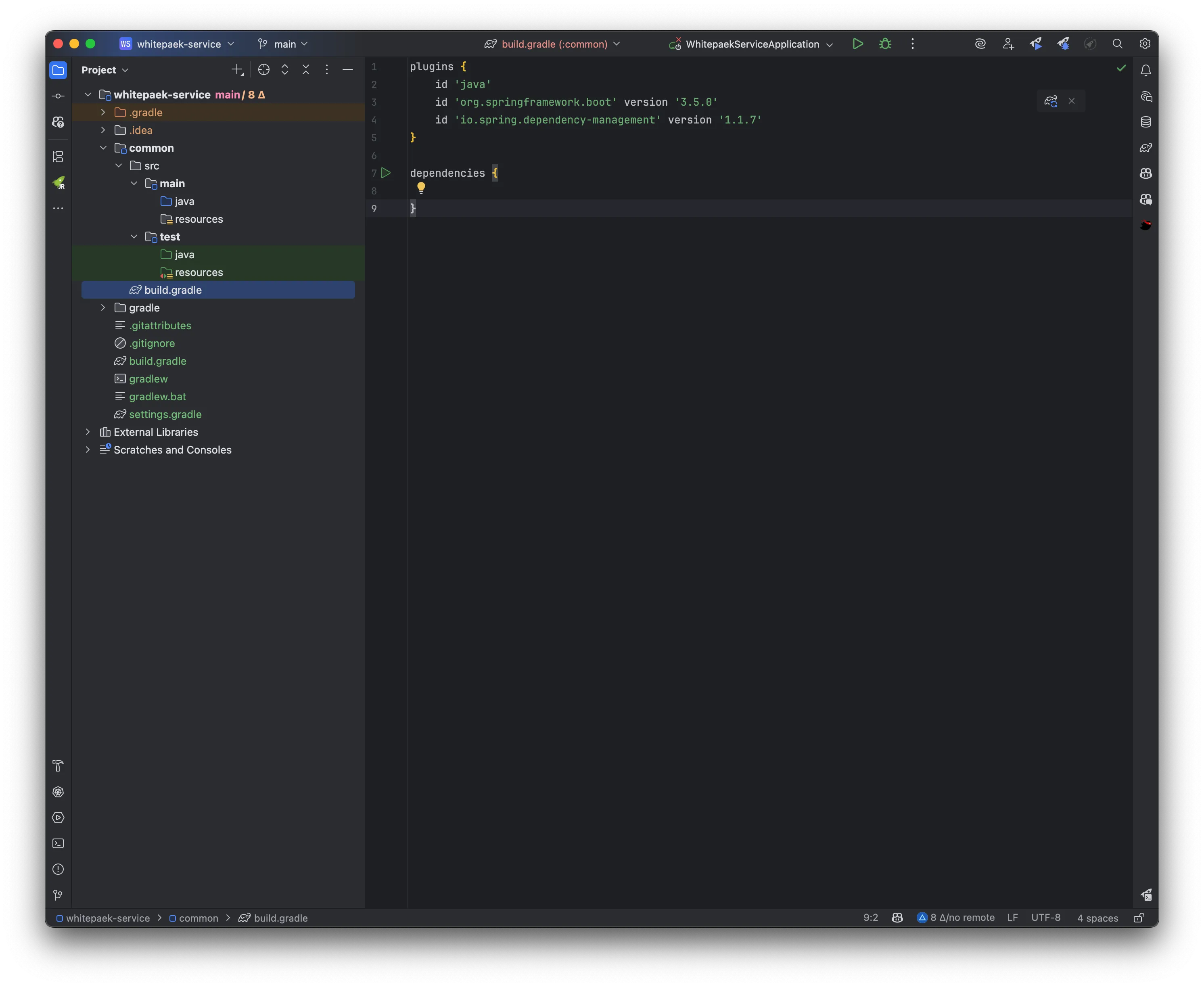1204x987 pixels.
Task: Open the Gradle elephant tool window on right
Action: pyautogui.click(x=1145, y=148)
